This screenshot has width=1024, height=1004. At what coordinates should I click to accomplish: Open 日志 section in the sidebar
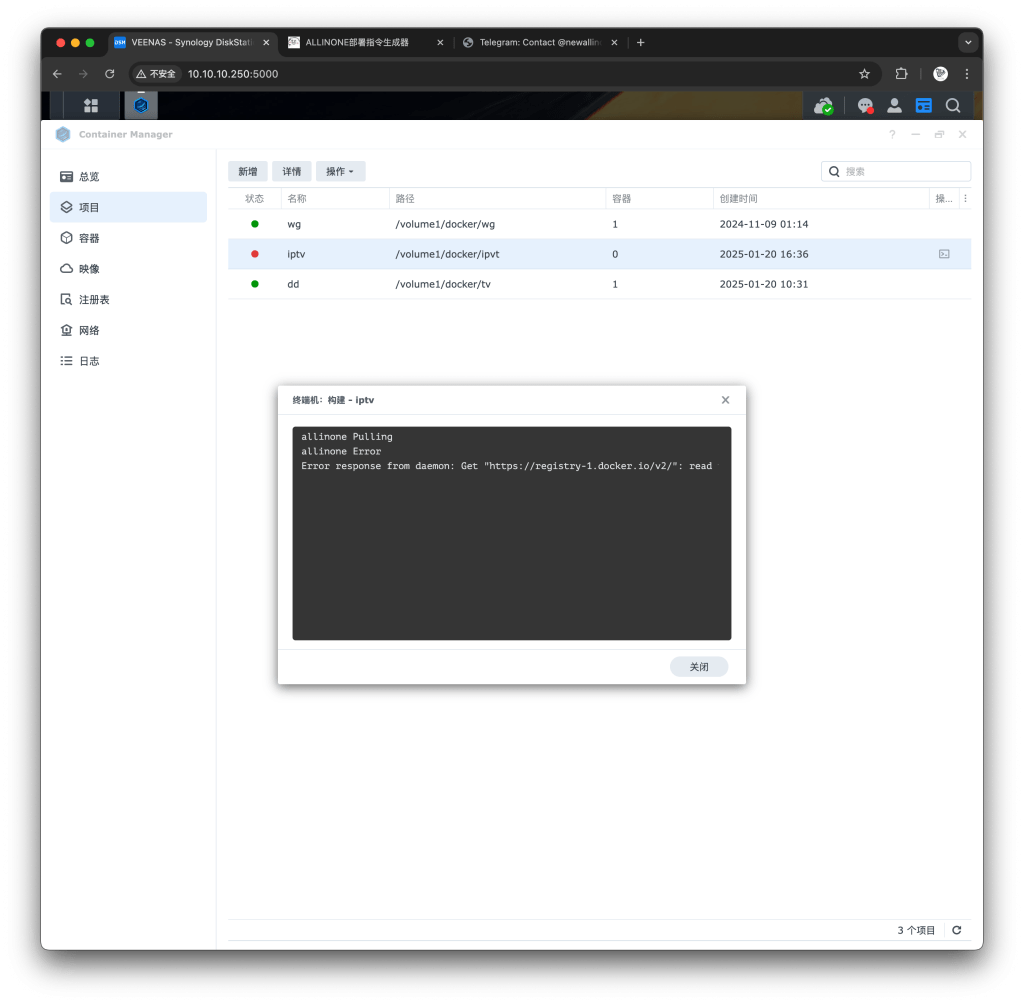[x=89, y=361]
